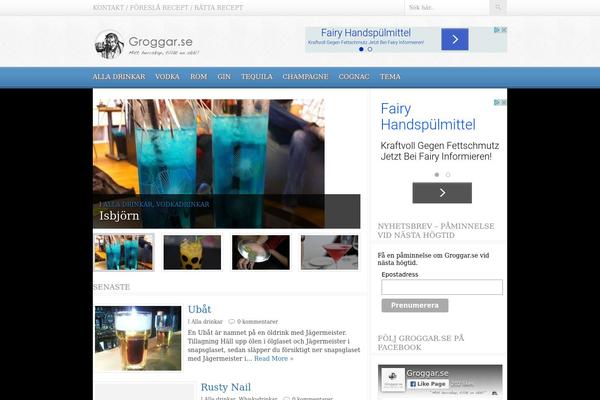Screen dimensions: 600x400
Task: Open the Rusty Nail post title
Action: [x=226, y=387]
